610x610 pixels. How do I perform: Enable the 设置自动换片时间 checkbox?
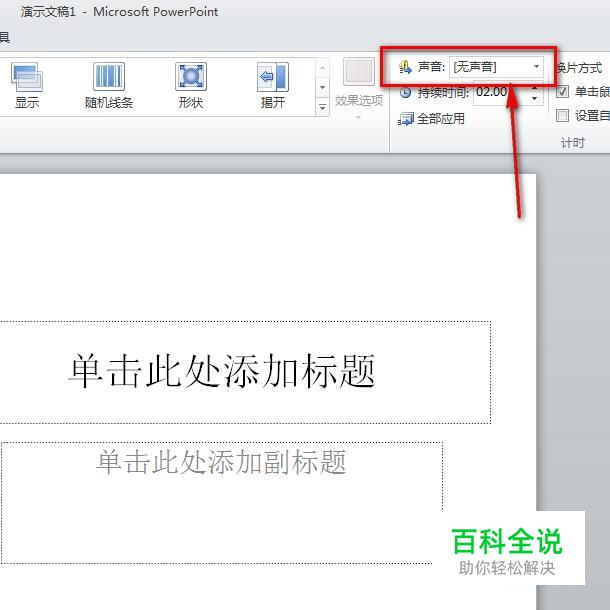(562, 116)
